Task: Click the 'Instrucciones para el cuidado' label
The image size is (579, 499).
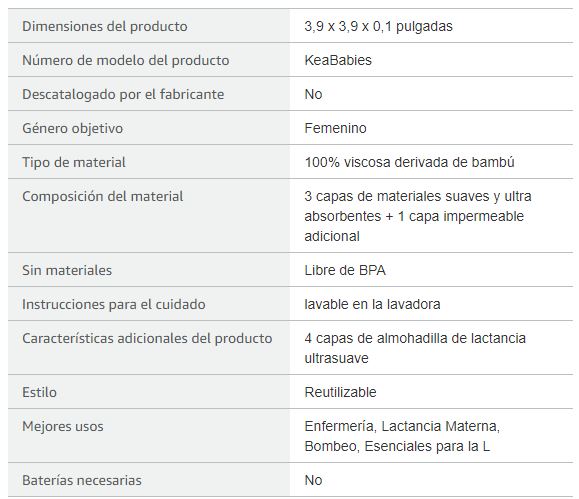Action: [114, 304]
